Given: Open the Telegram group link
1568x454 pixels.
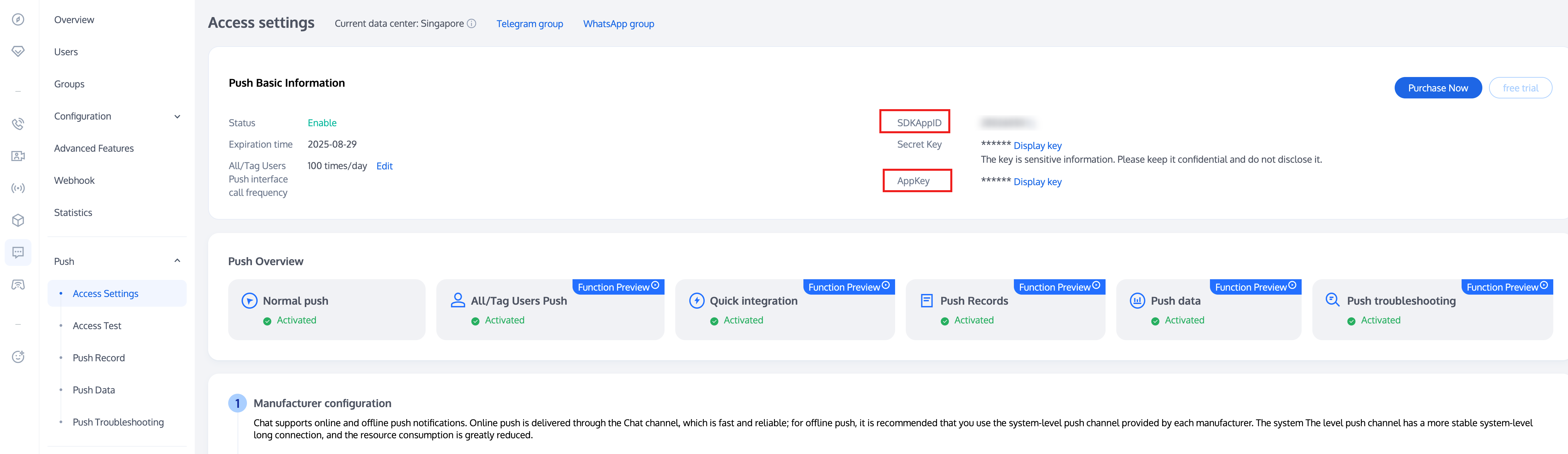Looking at the screenshot, I should point(530,24).
